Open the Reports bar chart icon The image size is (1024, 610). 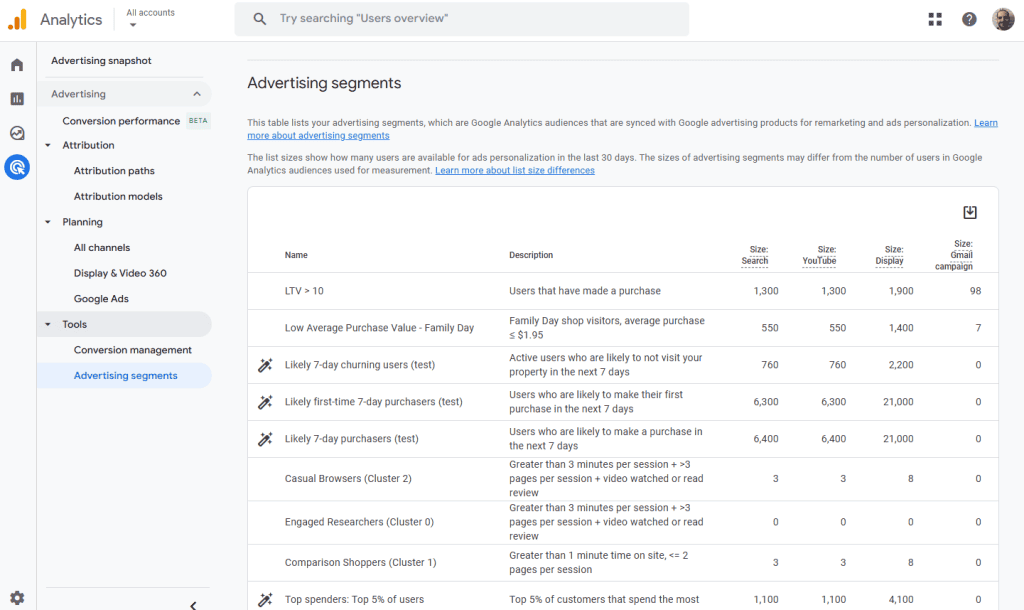[17, 99]
